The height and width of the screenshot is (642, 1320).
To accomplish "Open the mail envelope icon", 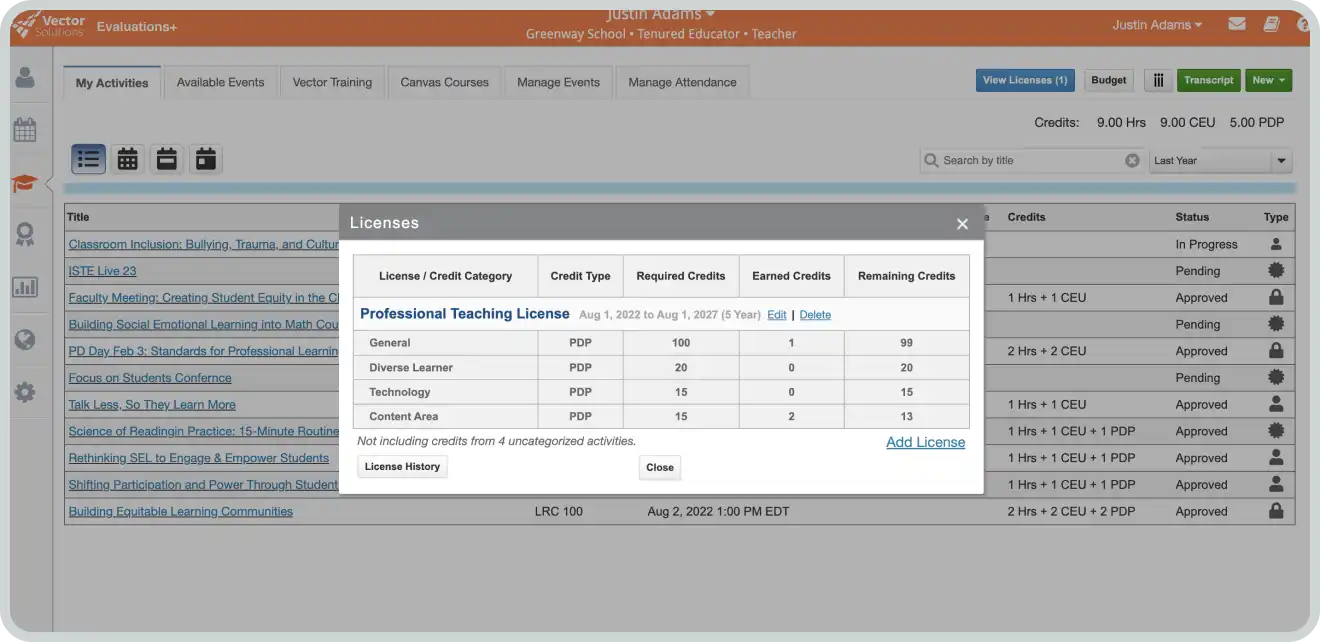I will coord(1237,24).
